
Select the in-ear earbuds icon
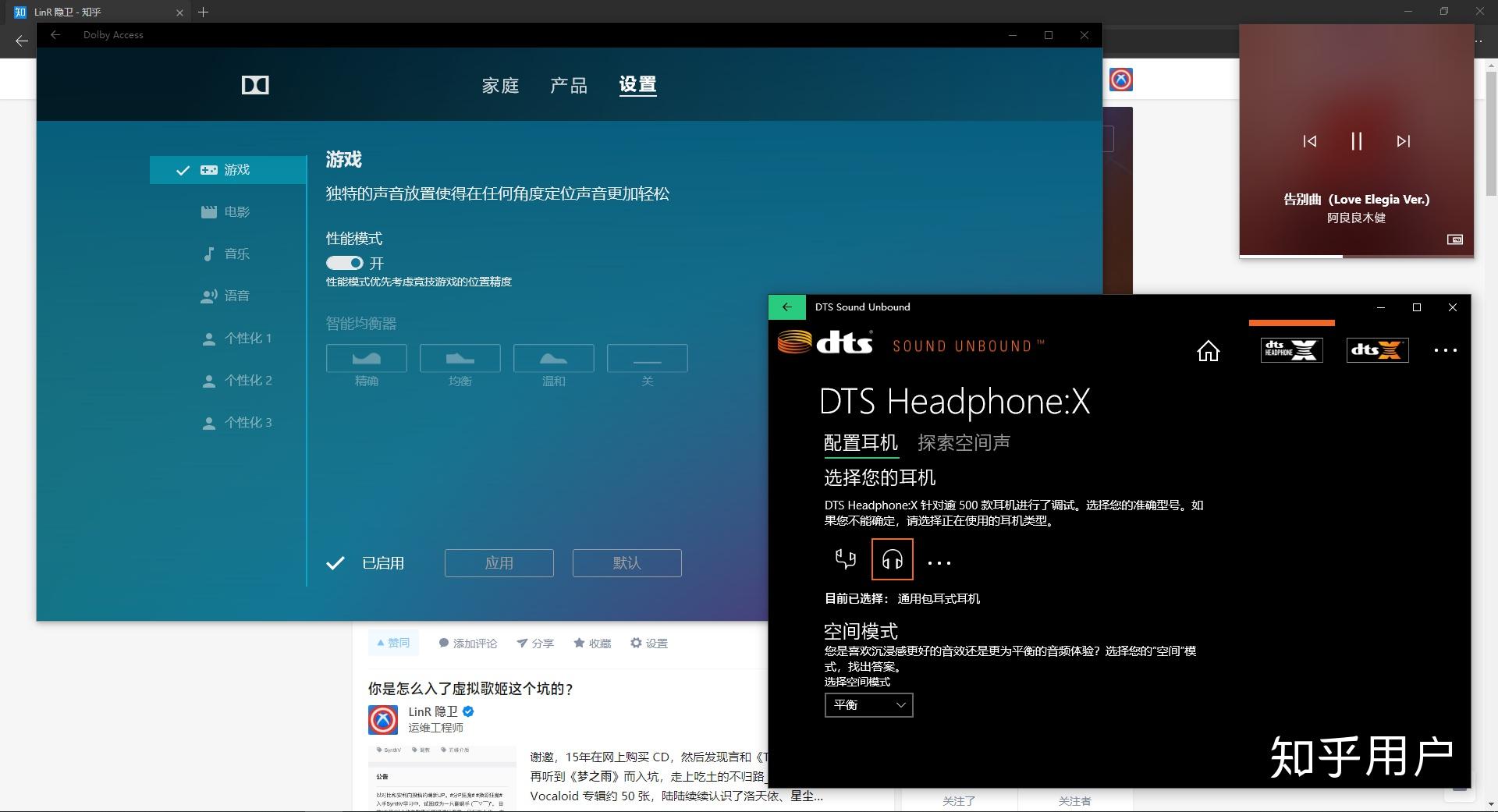[x=845, y=559]
